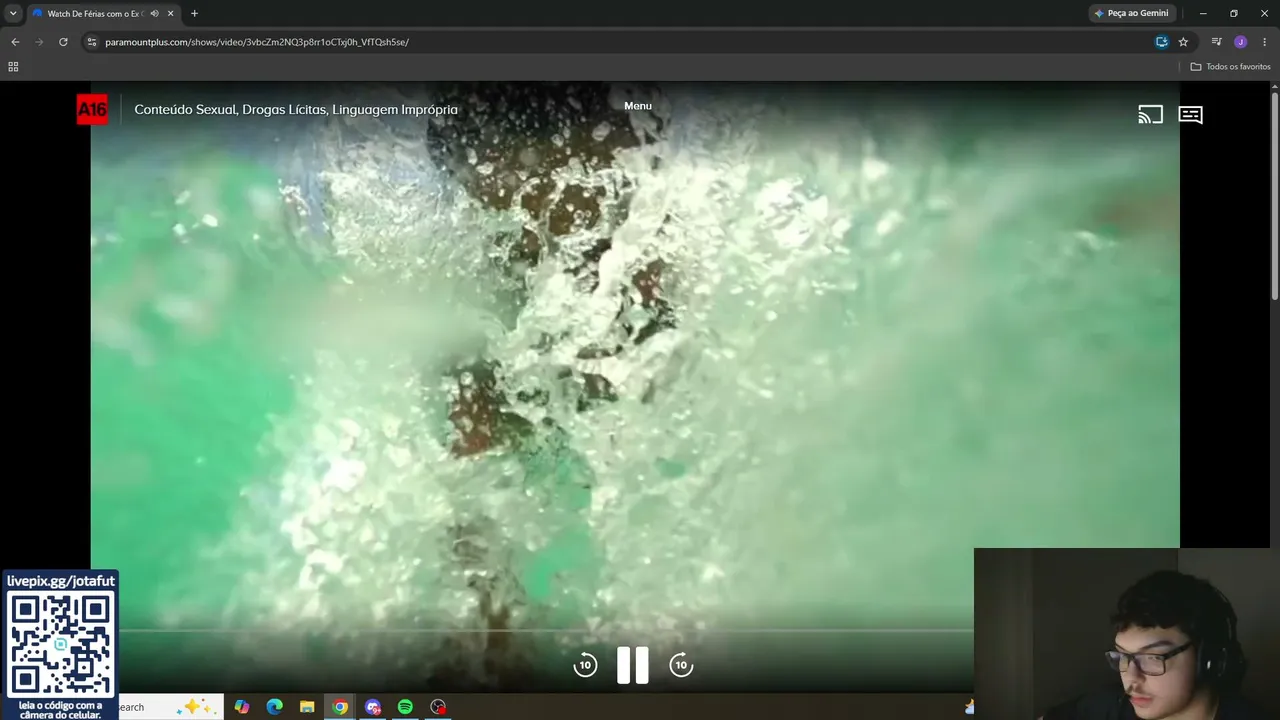Select the Watch De Férias tab
This screenshot has width=1280, height=720.
(x=103, y=13)
